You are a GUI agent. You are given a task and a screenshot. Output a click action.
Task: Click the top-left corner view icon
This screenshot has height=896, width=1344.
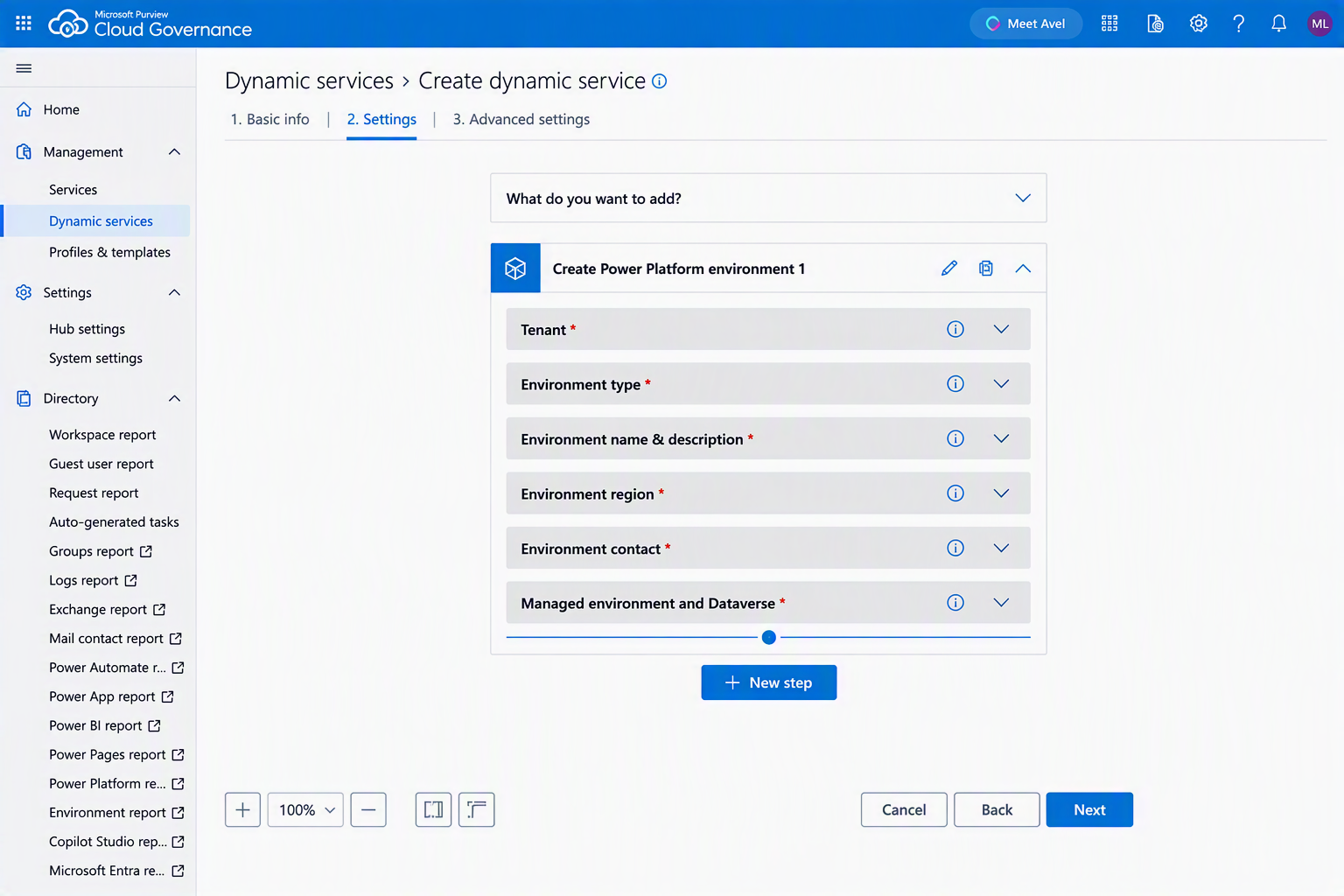(x=477, y=809)
